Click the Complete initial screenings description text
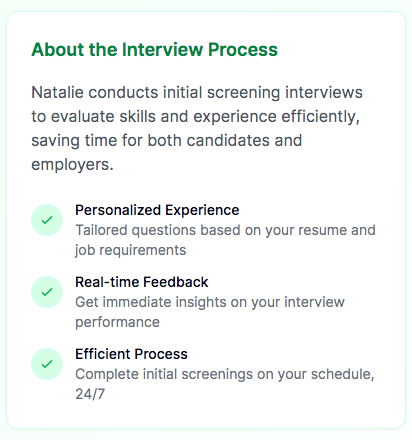Viewport: 412px width, 440px height. 225,384
